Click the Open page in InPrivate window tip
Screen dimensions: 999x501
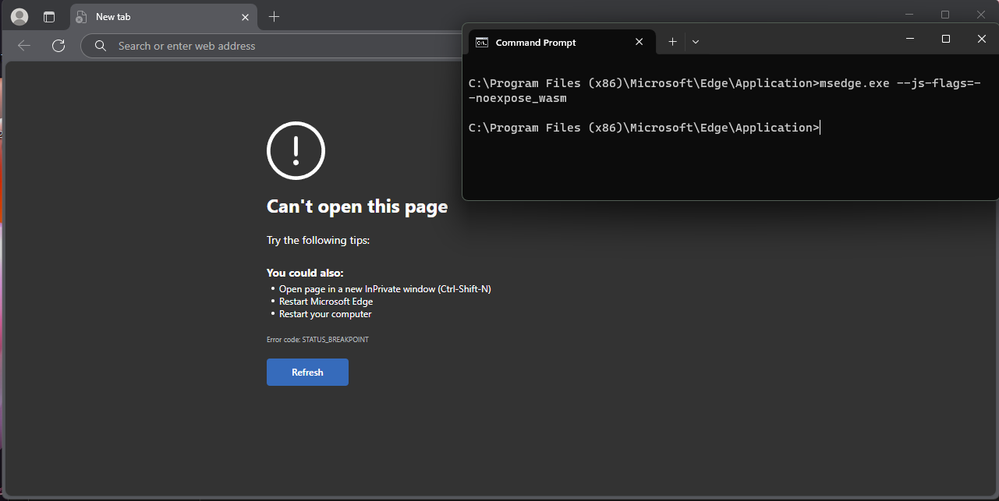tap(385, 289)
